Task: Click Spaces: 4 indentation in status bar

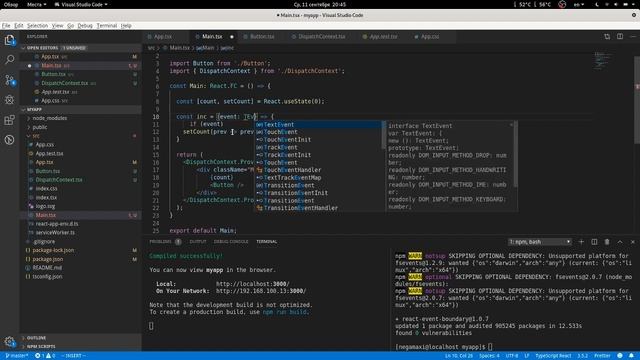Action: point(489,356)
